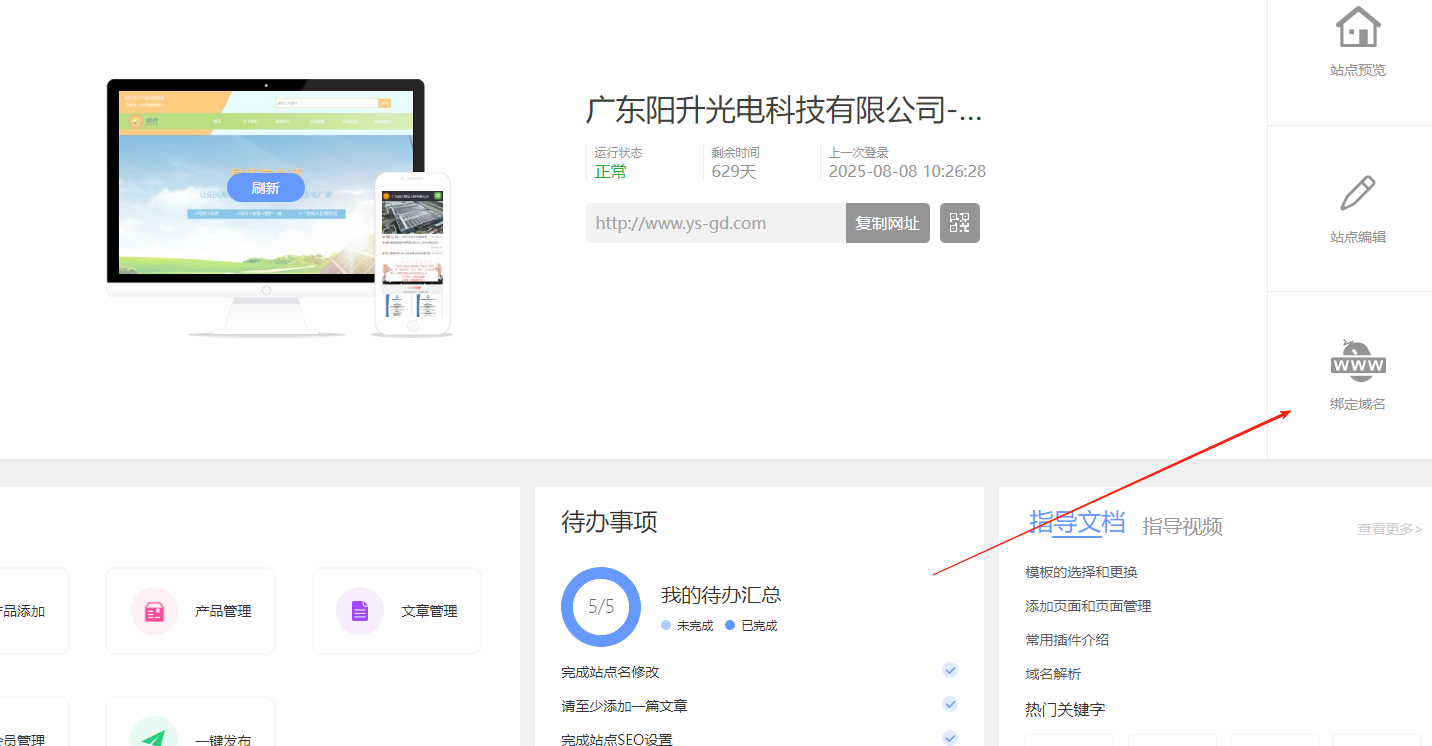Image resolution: width=1432 pixels, height=746 pixels.
Task: Click the 我的待办汇总 heading
Action: pyautogui.click(x=721, y=595)
